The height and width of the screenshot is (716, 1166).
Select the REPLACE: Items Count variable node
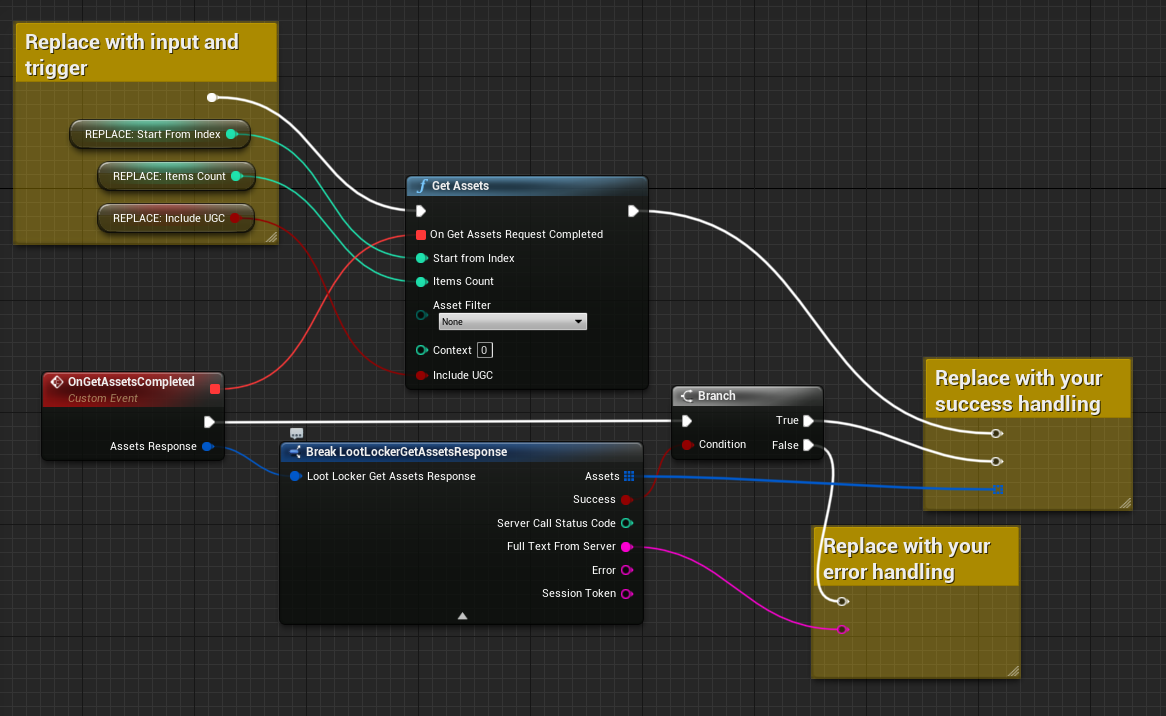[x=169, y=176]
